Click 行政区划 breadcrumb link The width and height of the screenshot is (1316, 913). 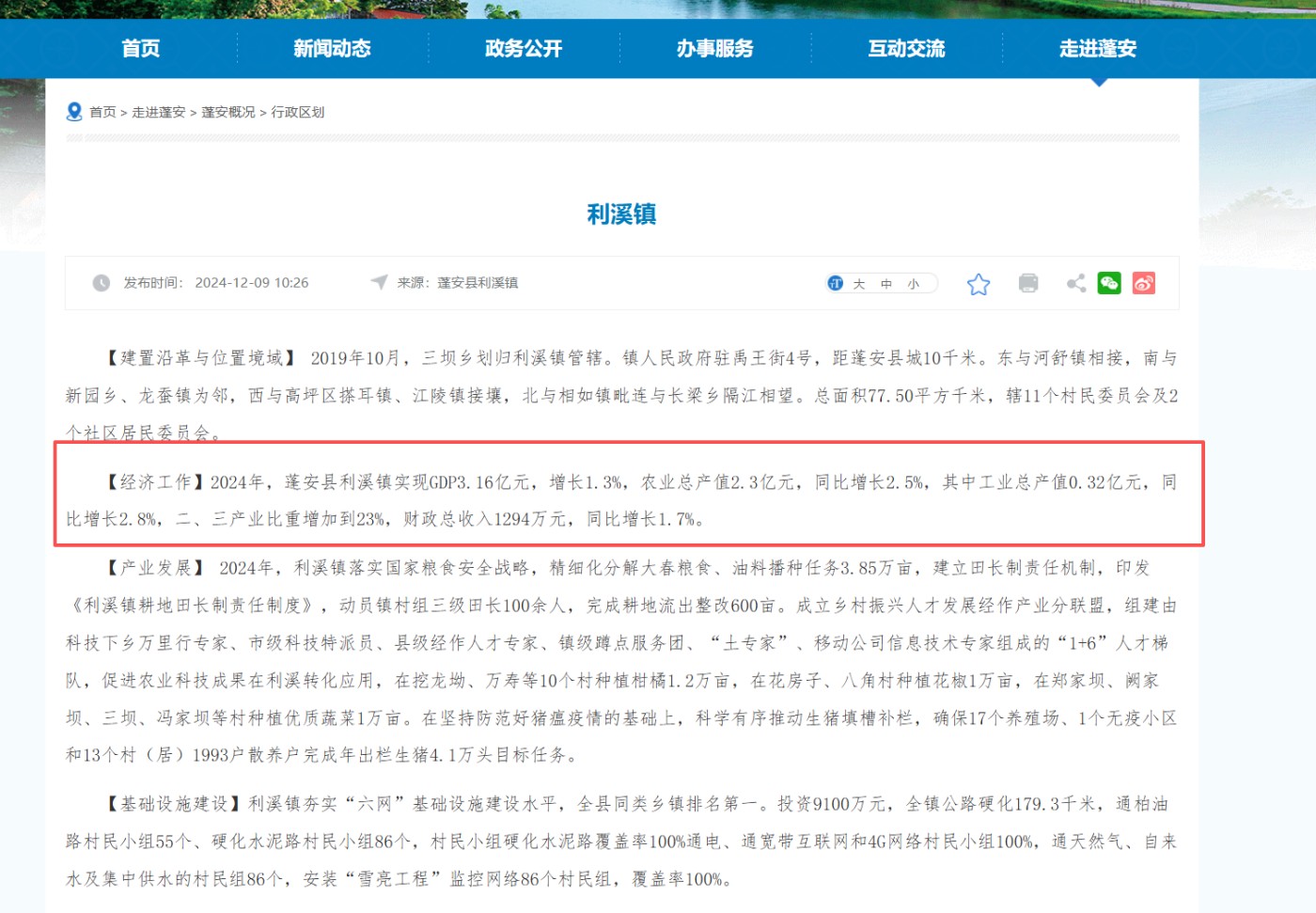pyautogui.click(x=298, y=112)
